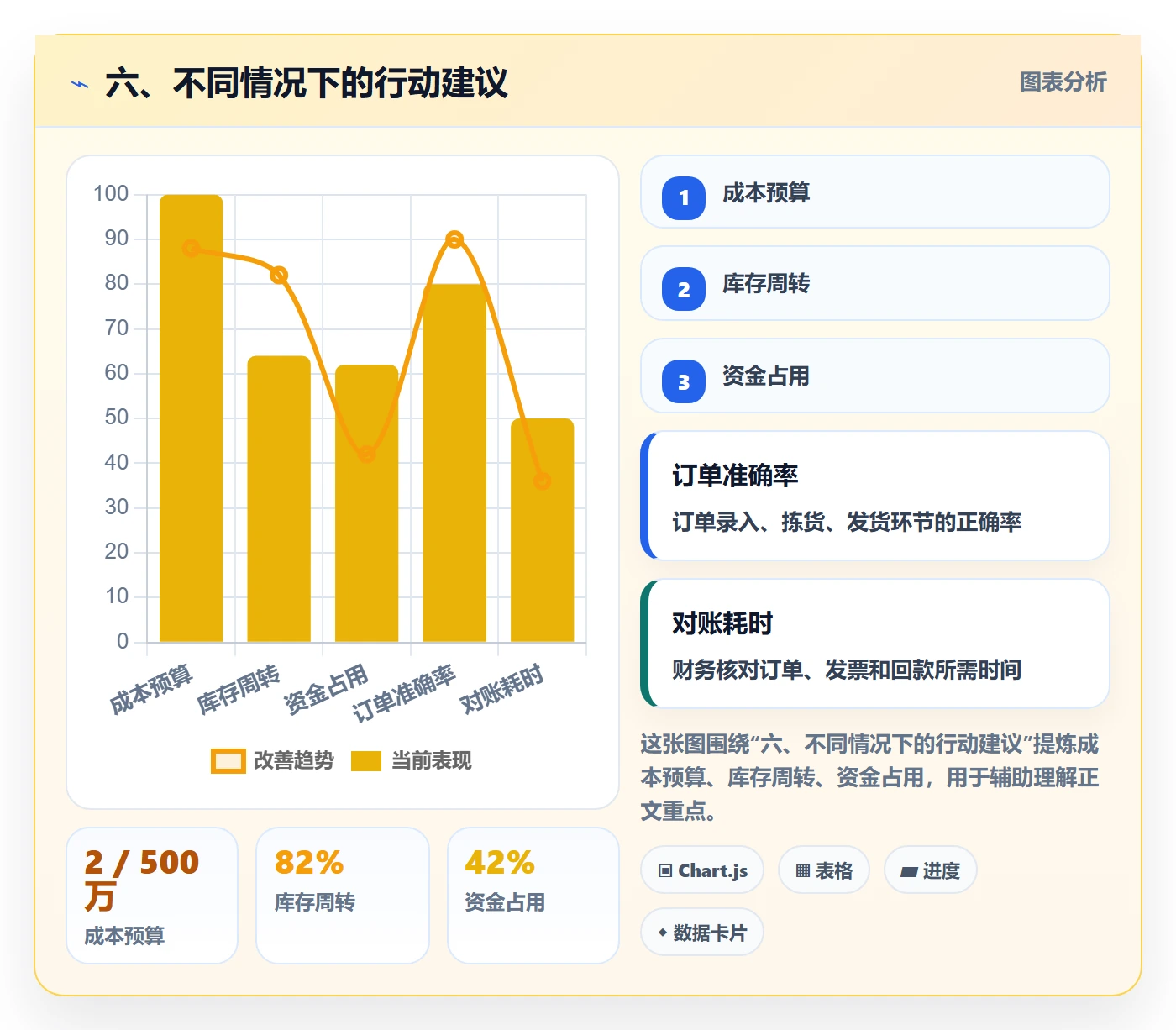Open the 订单准确率 description card
Viewport: 1176px width, 1030px height.
(x=875, y=496)
